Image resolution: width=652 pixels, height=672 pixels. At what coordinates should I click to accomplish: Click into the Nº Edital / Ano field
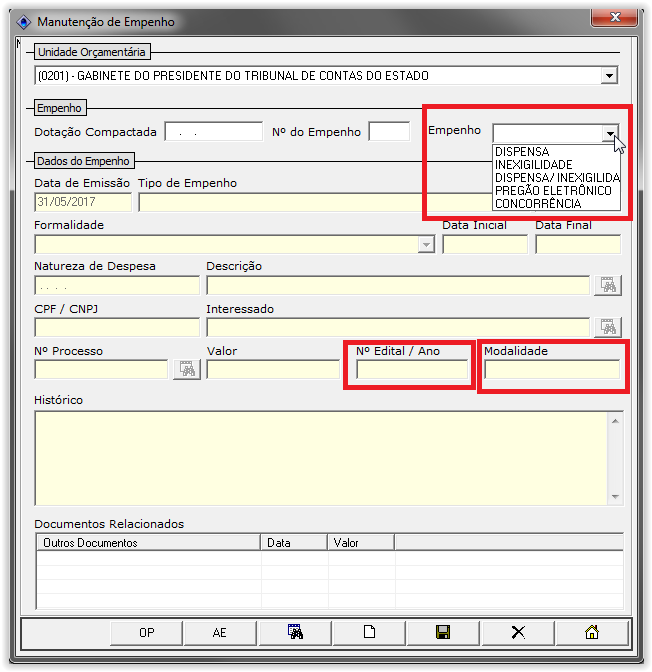coord(412,370)
